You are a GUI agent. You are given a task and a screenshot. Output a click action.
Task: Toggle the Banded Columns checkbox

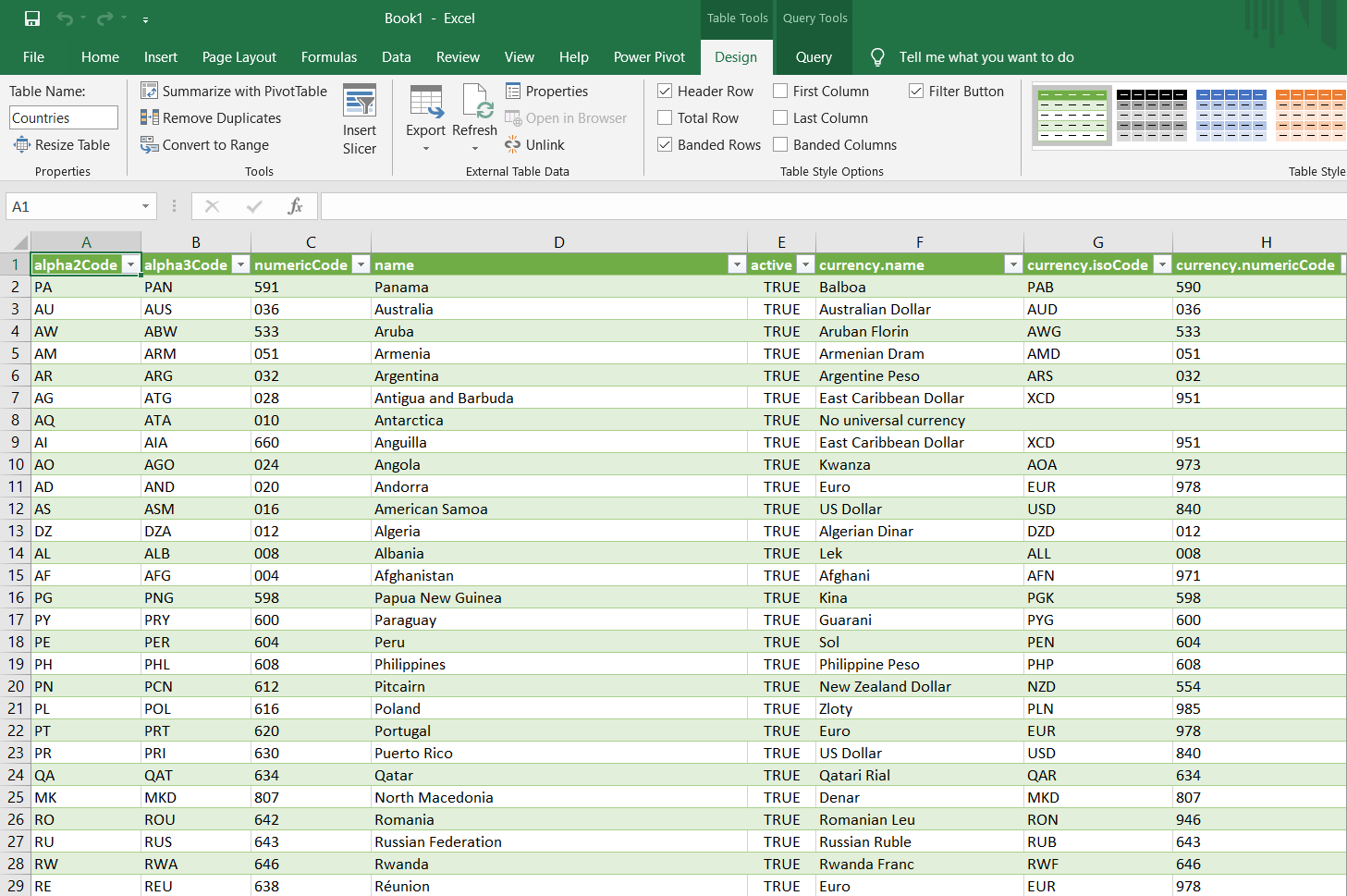click(x=780, y=144)
